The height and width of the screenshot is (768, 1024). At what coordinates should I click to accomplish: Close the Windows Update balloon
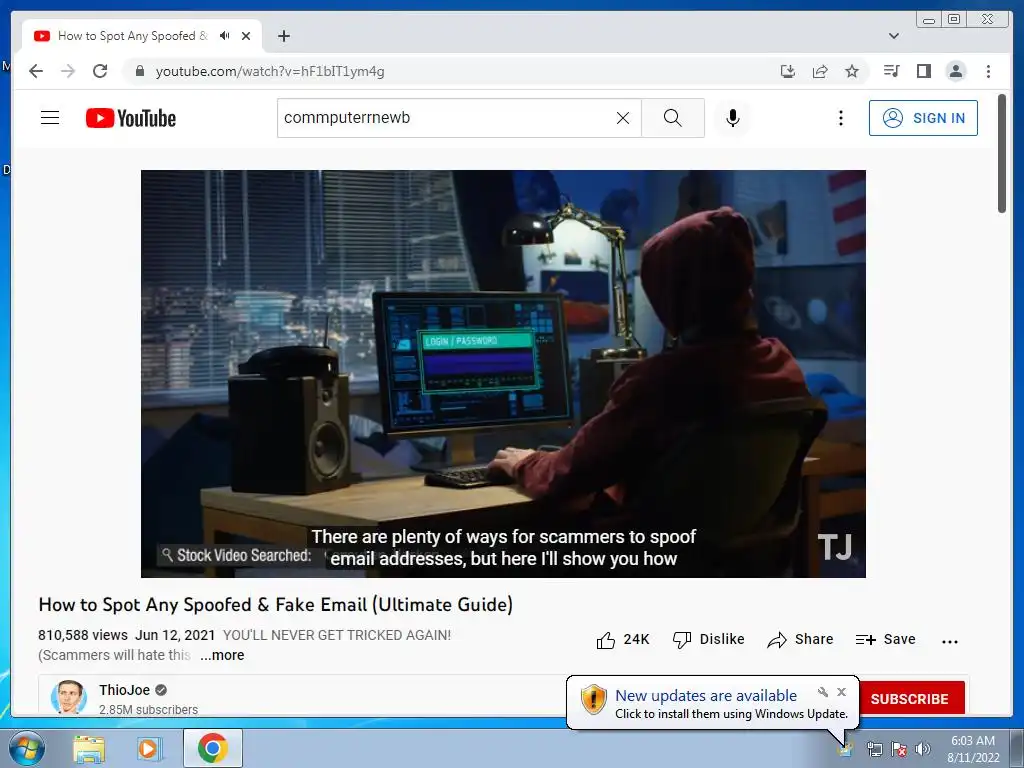point(842,692)
